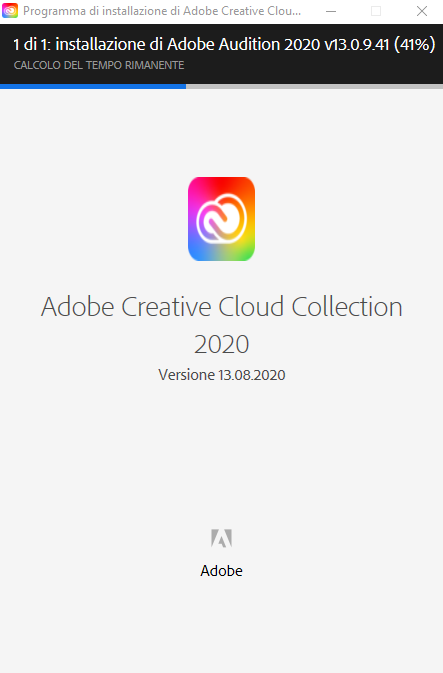This screenshot has height=673, width=443.
Task: Click the CALCOLO DEL TEMPO RIMANENTE label
Action: 99,65
